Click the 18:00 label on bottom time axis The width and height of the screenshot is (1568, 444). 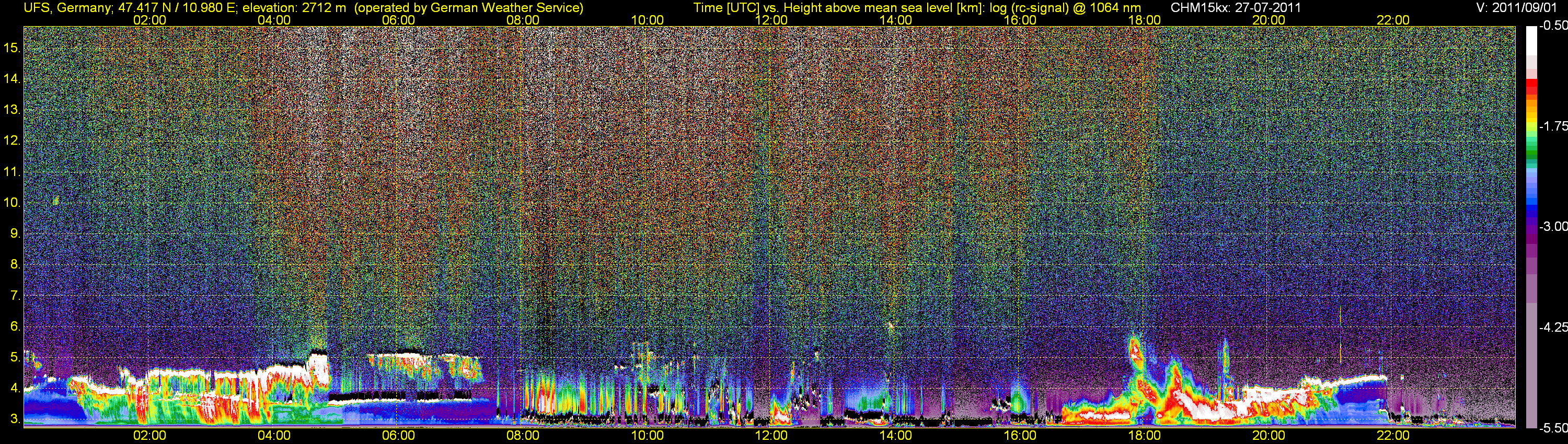[1144, 436]
